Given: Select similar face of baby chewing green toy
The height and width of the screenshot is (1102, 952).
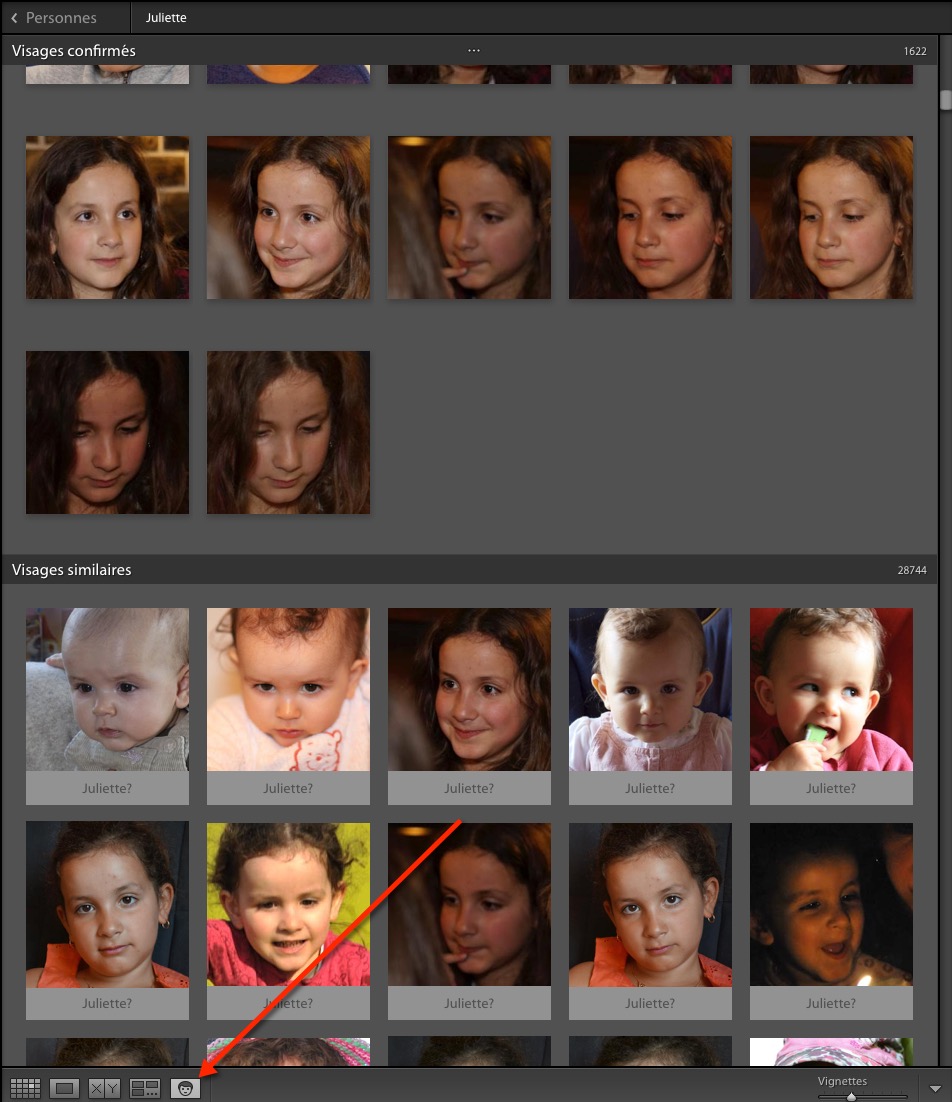Looking at the screenshot, I should [831, 689].
